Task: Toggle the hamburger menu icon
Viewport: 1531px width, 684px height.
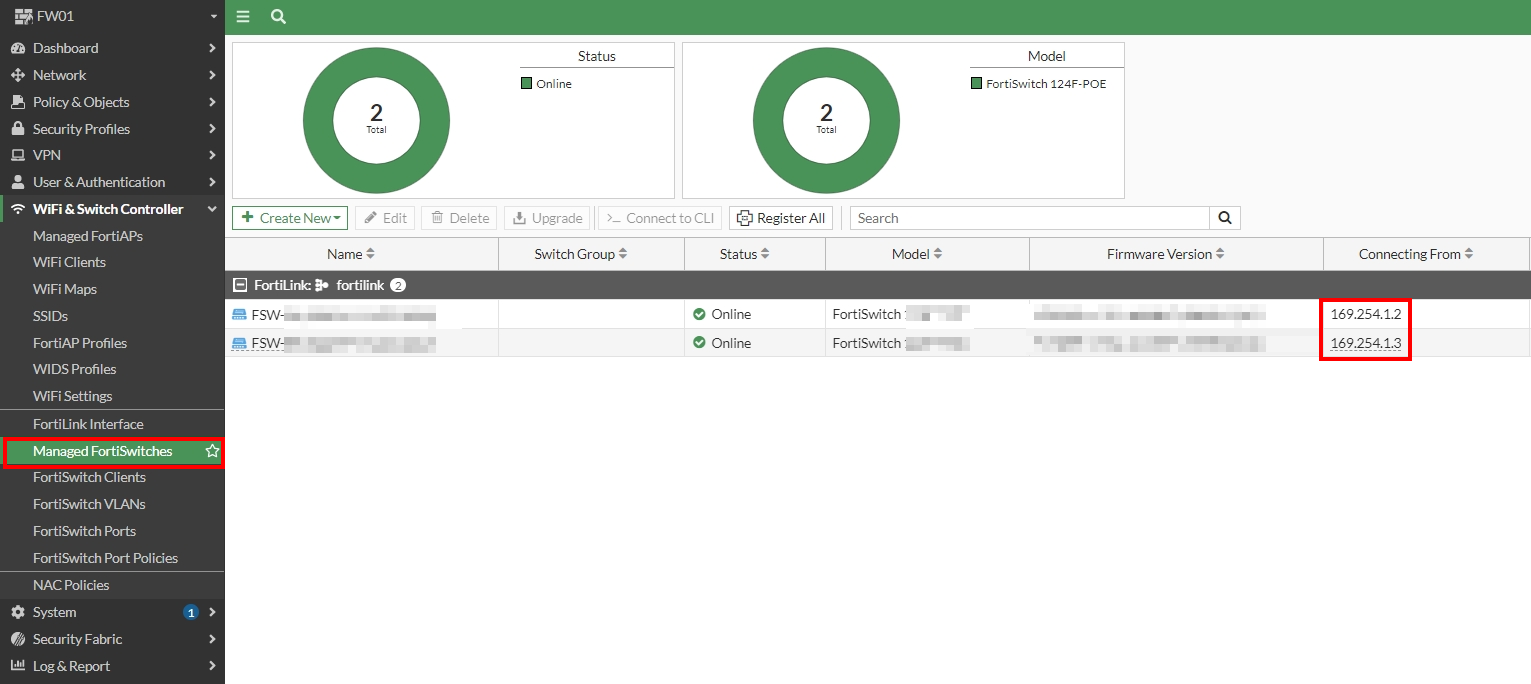Action: 243,17
